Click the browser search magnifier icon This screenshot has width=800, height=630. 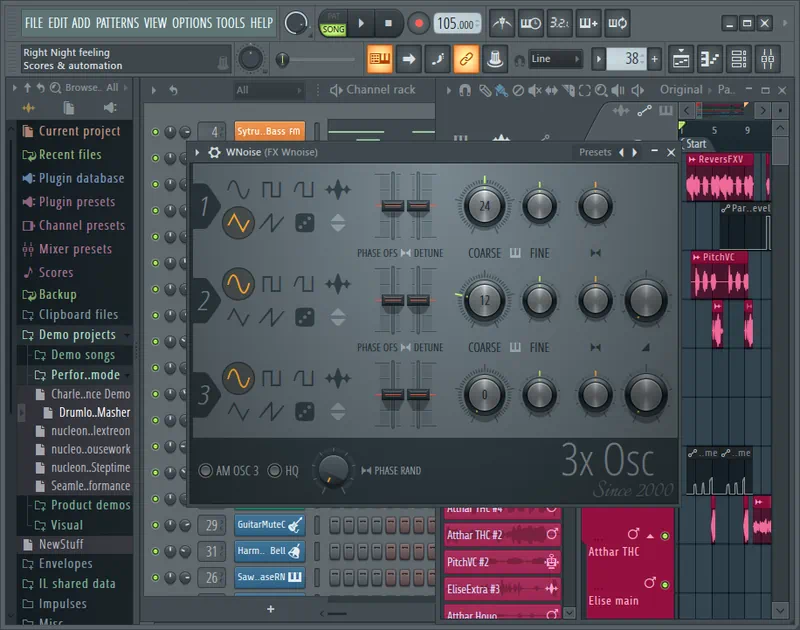(55, 88)
